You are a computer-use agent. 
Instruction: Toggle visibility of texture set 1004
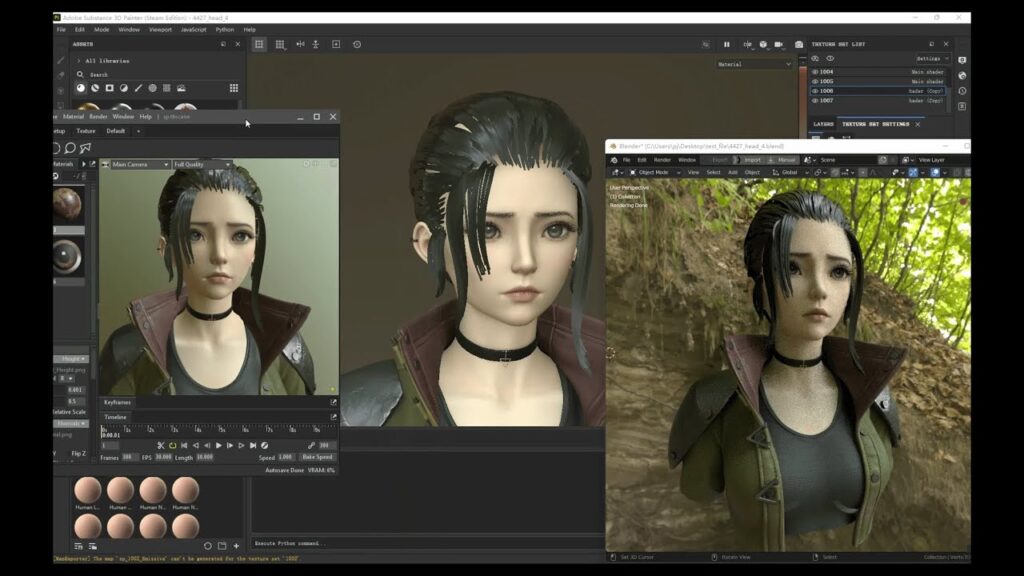815,72
